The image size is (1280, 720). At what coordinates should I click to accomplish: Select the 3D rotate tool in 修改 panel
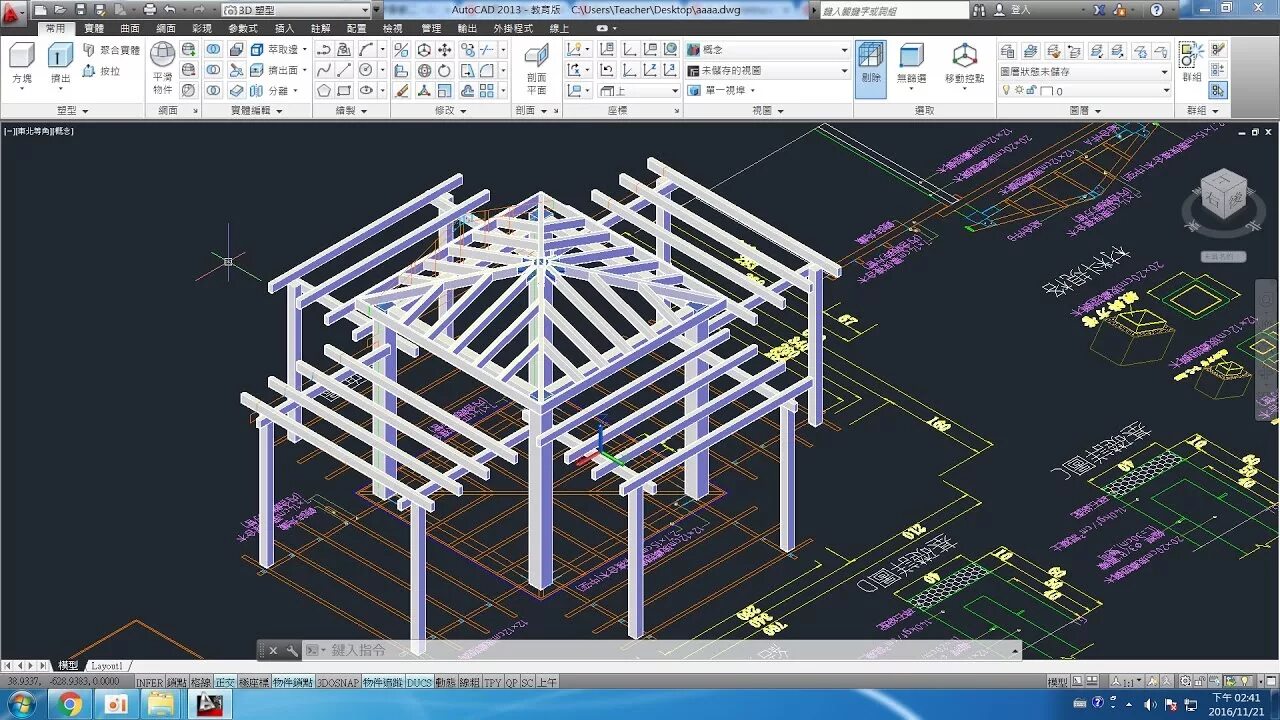click(x=424, y=70)
